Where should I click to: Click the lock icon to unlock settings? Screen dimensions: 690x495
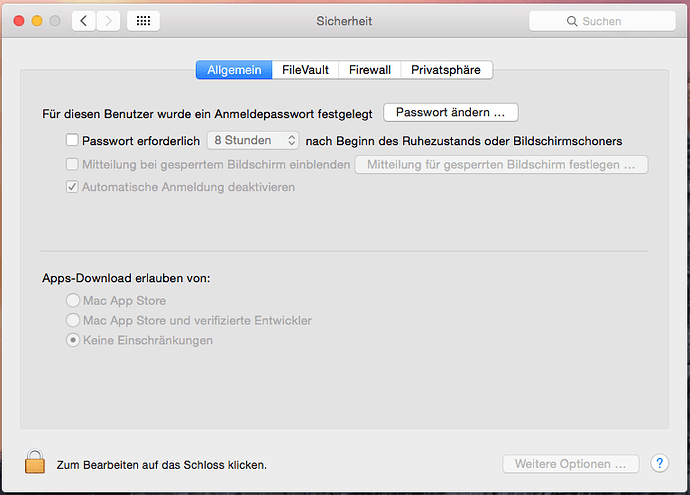pos(35,462)
